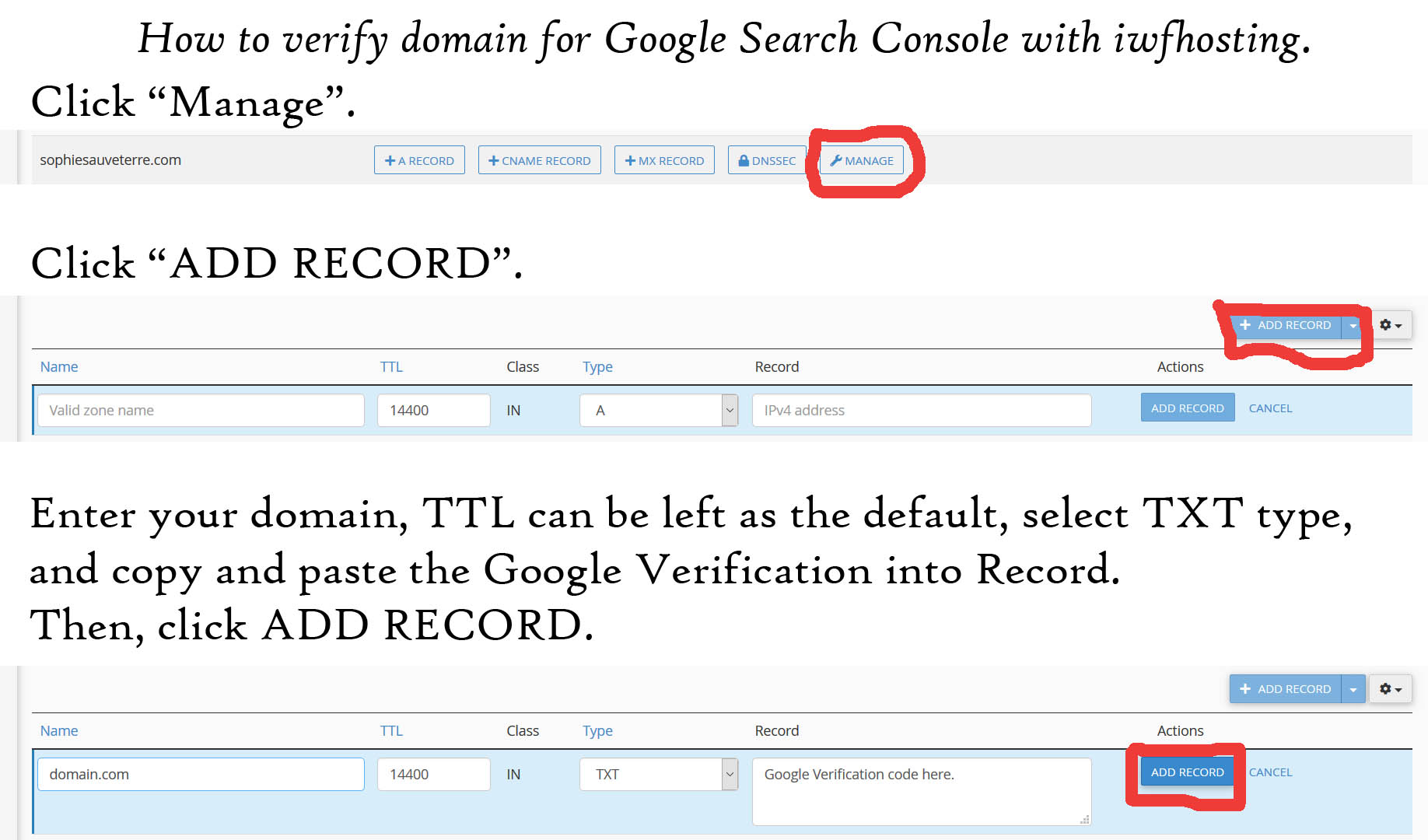This screenshot has height=840, width=1428.
Task: Expand the lower ADD RECORD dropdown arrow
Action: point(1353,689)
